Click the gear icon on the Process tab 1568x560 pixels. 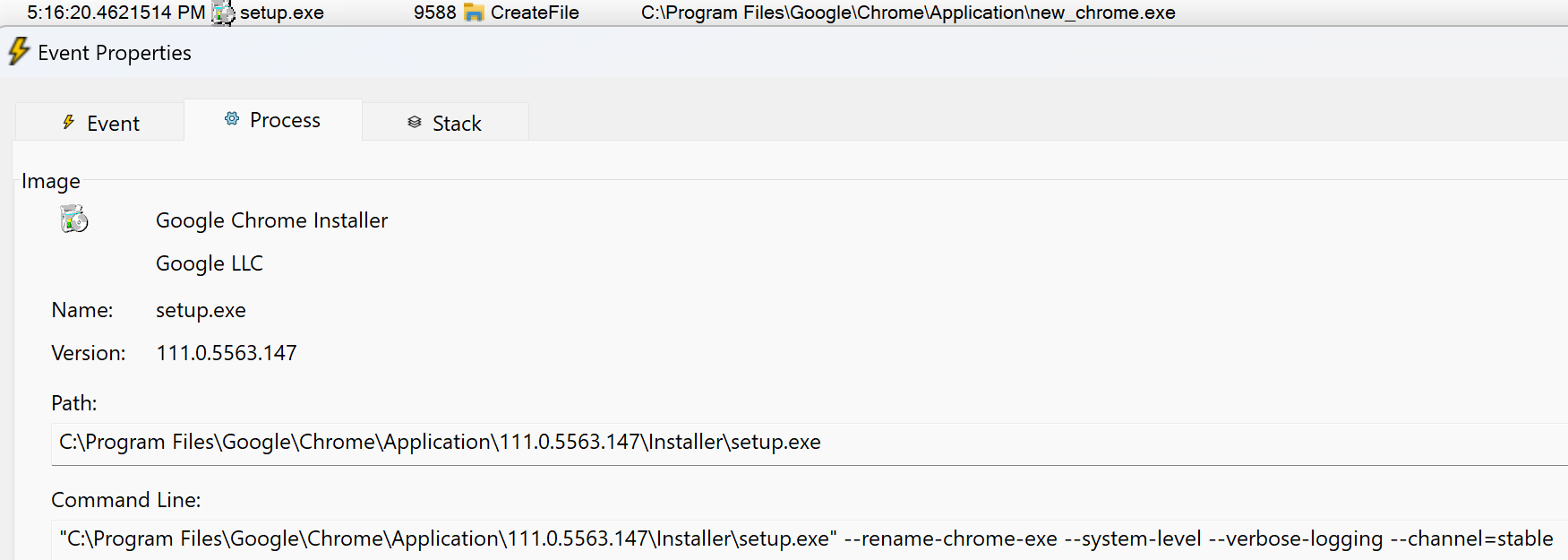(232, 119)
